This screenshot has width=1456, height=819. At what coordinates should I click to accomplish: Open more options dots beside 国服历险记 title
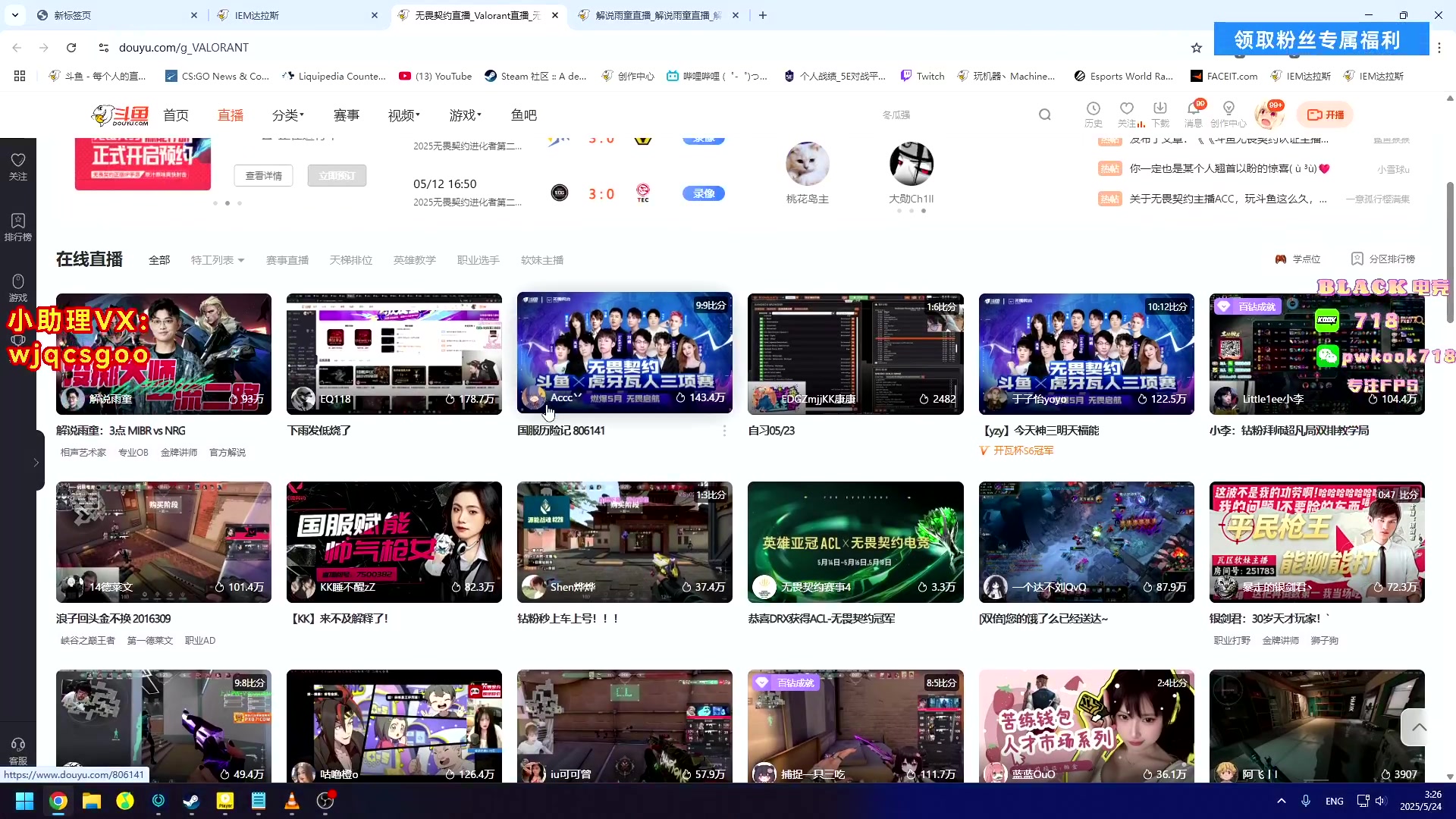click(724, 431)
